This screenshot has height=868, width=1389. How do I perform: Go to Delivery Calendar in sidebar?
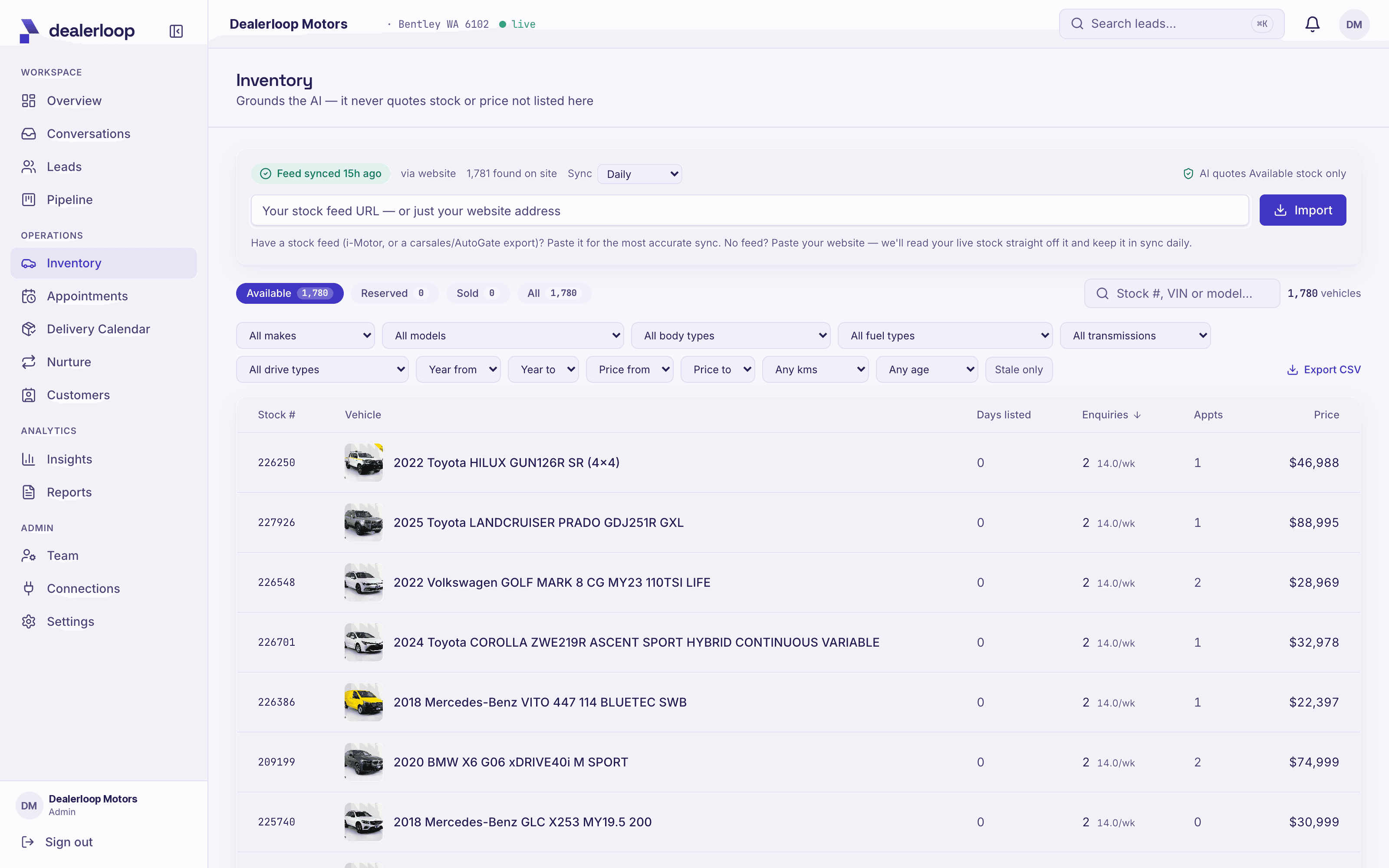pos(104,329)
